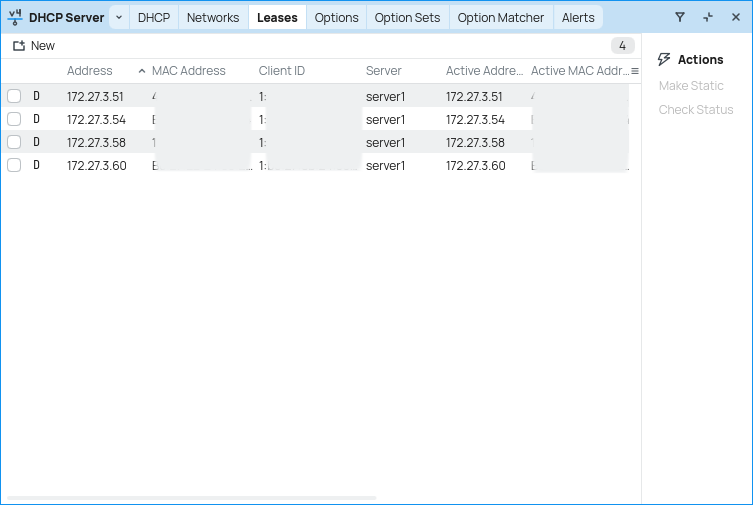Click the horizontal scrollbar at bottom
This screenshot has width=753, height=505.
pyautogui.click(x=192, y=498)
